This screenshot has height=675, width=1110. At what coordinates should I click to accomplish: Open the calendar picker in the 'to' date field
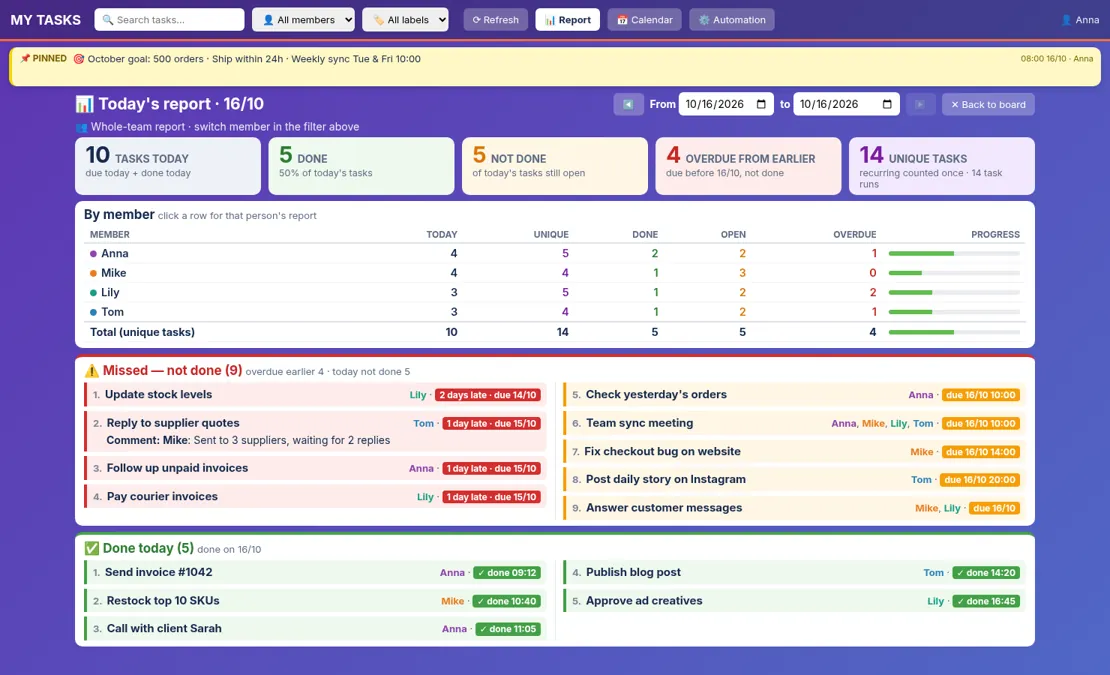pos(887,105)
